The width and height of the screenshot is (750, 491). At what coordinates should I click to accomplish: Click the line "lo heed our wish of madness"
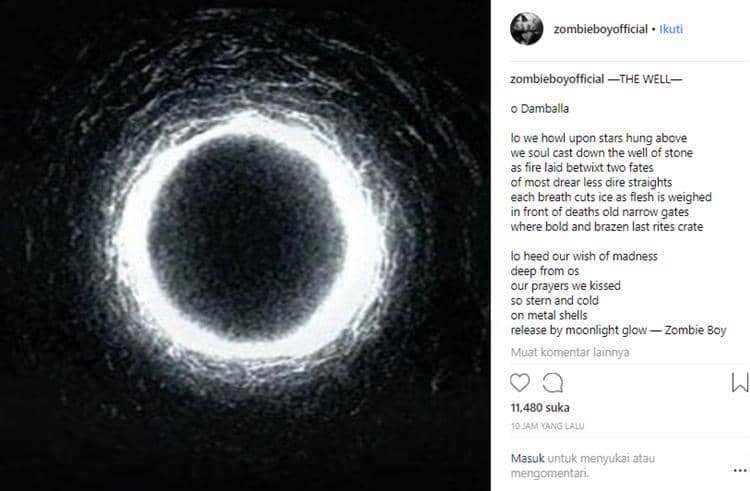coord(583,256)
